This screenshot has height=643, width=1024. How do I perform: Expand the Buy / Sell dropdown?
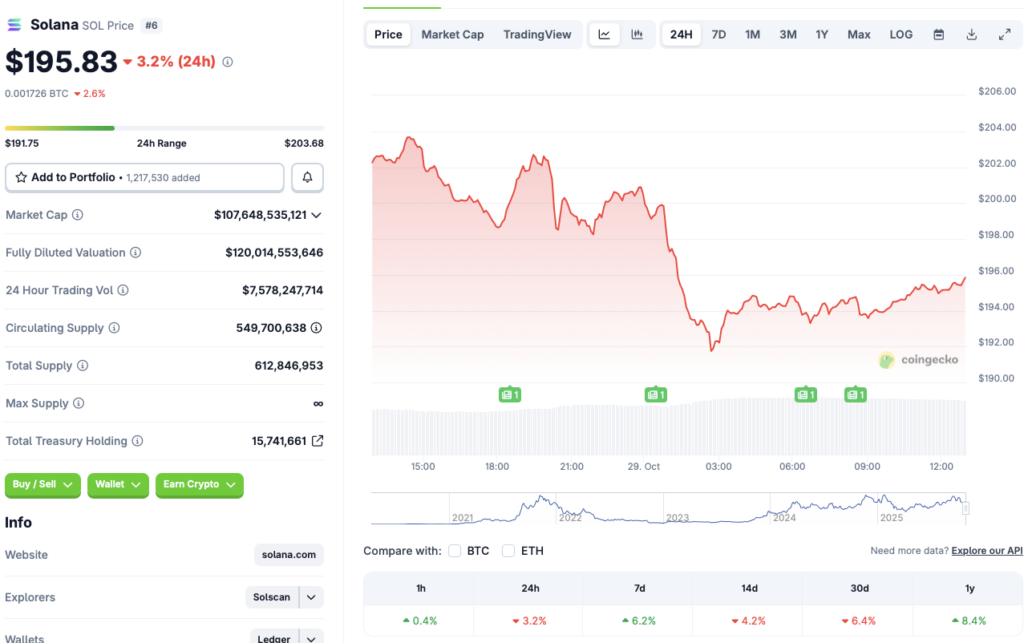[x=42, y=485]
